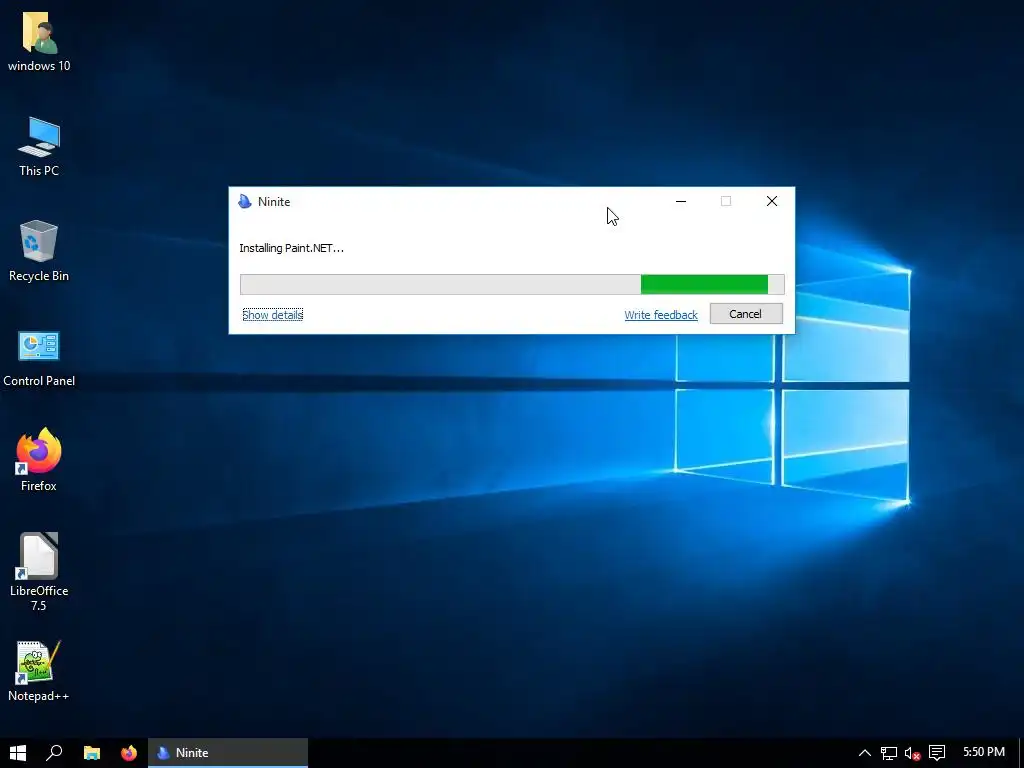The image size is (1024, 768).
Task: Click the green installation progress bar
Action: (512, 285)
